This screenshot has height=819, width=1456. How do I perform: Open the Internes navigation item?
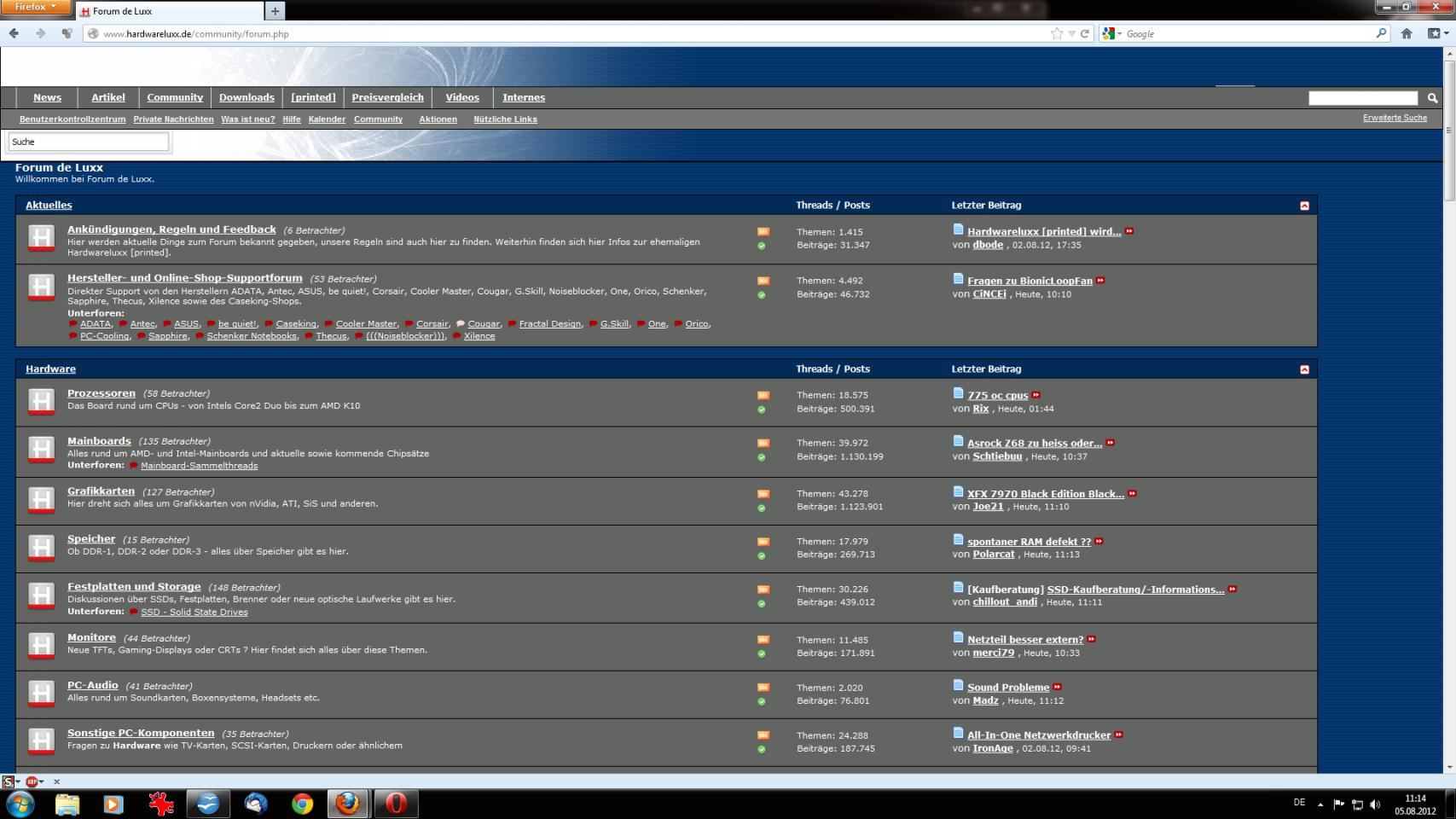(x=524, y=97)
